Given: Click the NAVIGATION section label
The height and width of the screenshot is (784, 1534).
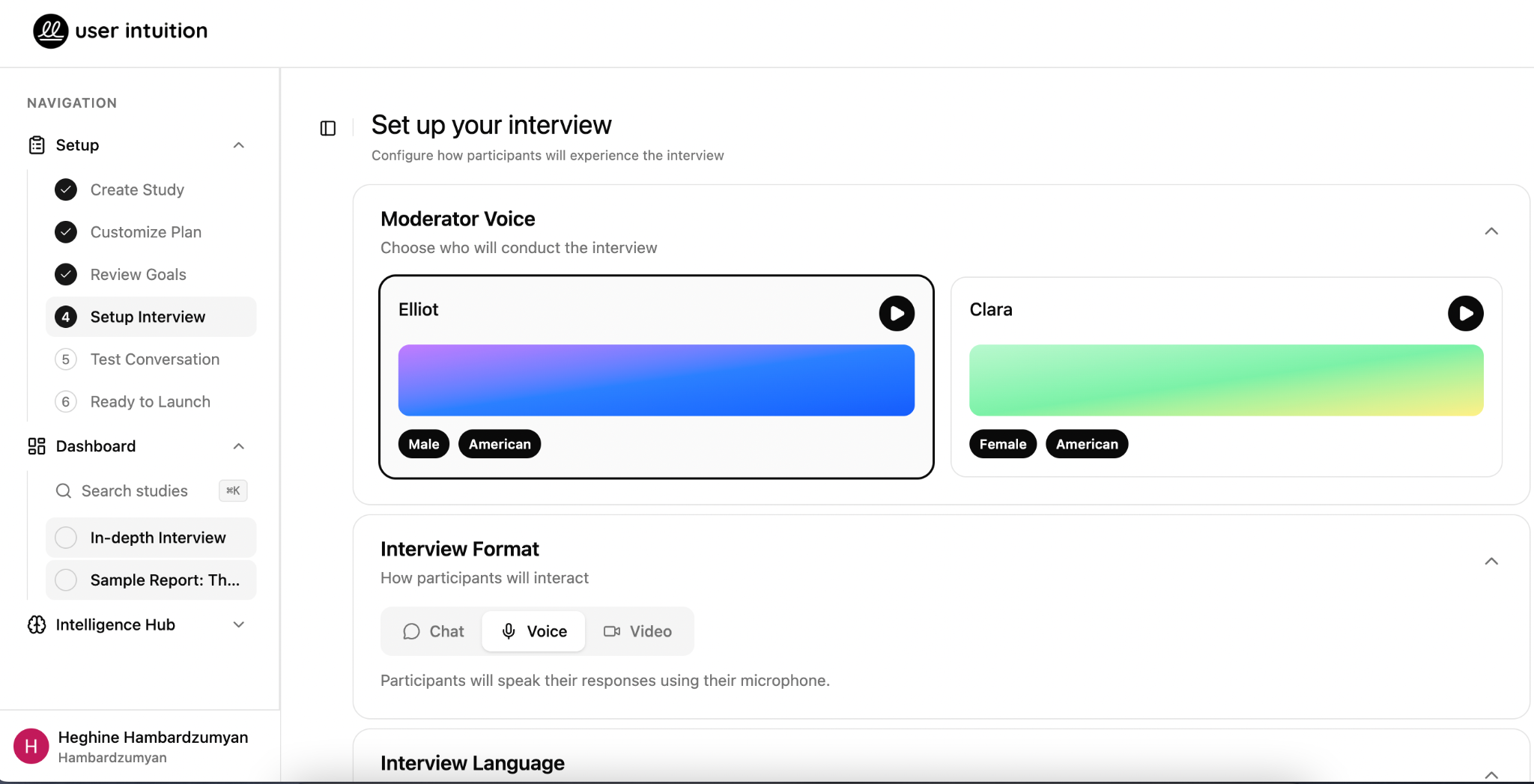Looking at the screenshot, I should 72,103.
